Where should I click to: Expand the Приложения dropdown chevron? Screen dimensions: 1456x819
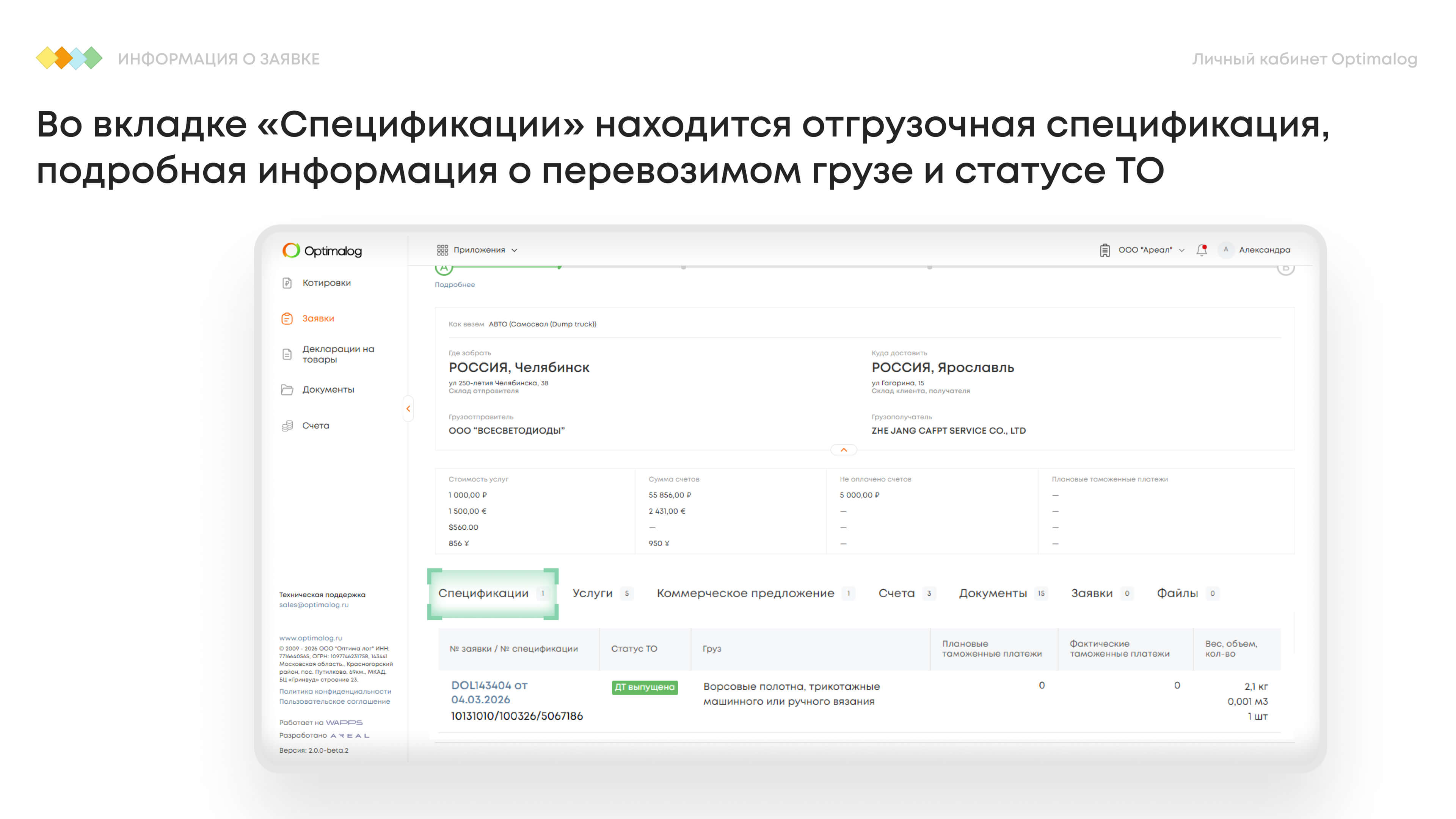click(515, 250)
